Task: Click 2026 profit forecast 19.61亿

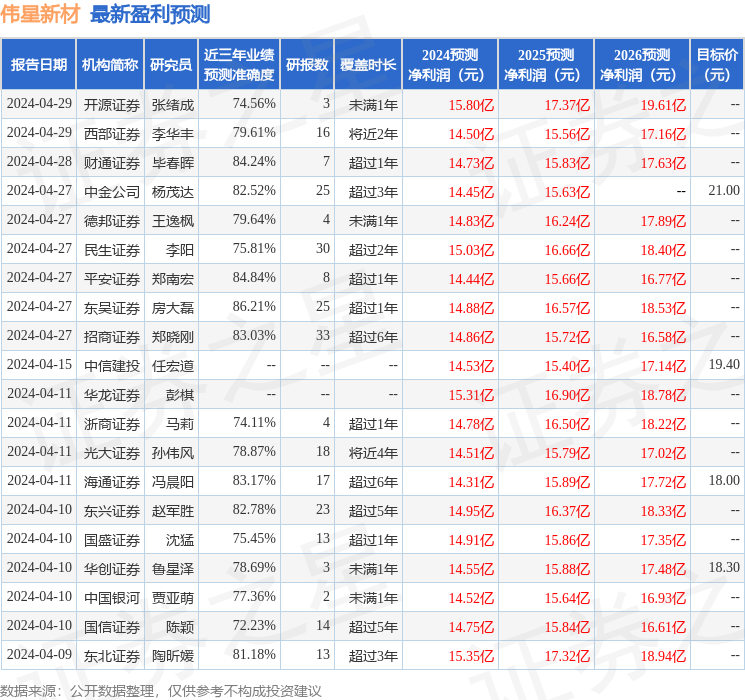Action: click(663, 105)
